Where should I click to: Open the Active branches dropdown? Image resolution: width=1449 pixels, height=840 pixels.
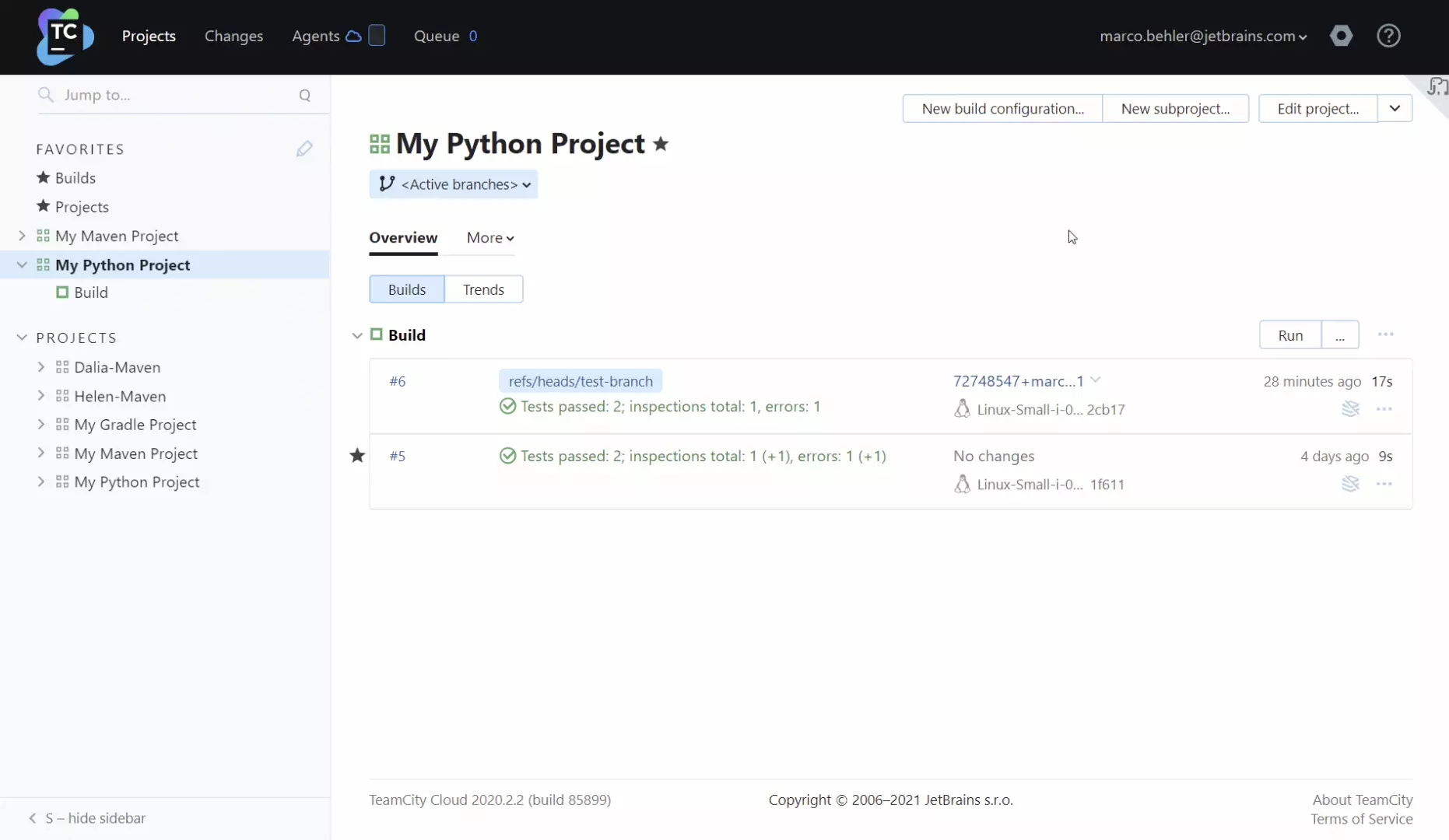tap(454, 184)
